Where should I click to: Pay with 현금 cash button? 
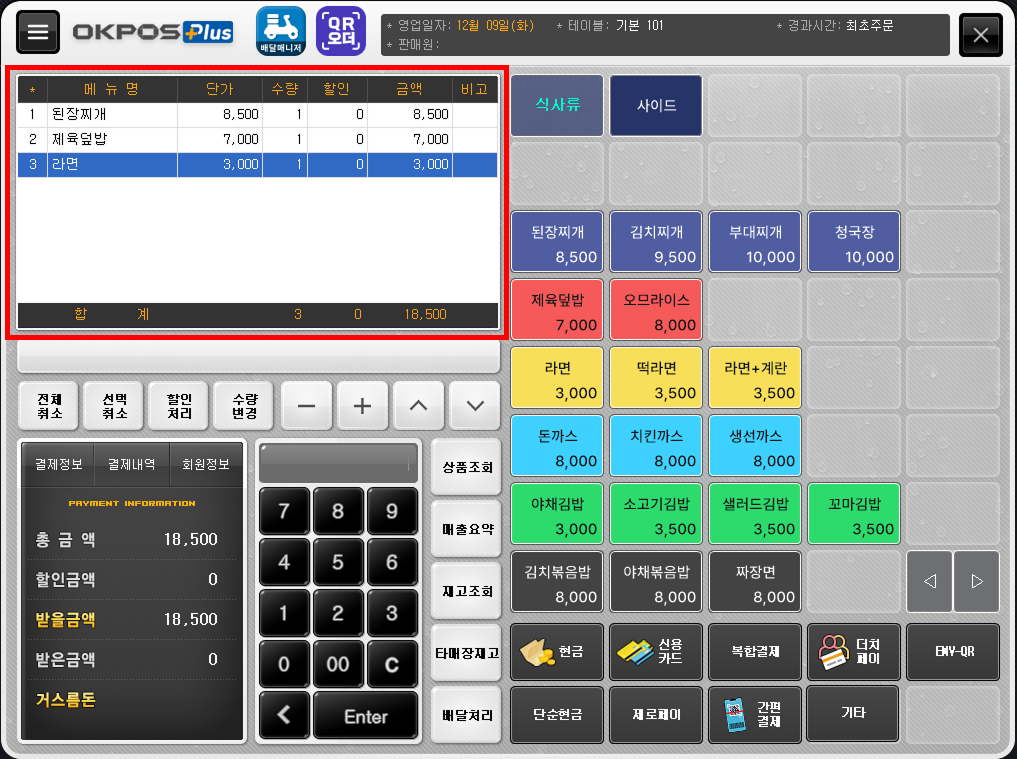[557, 652]
